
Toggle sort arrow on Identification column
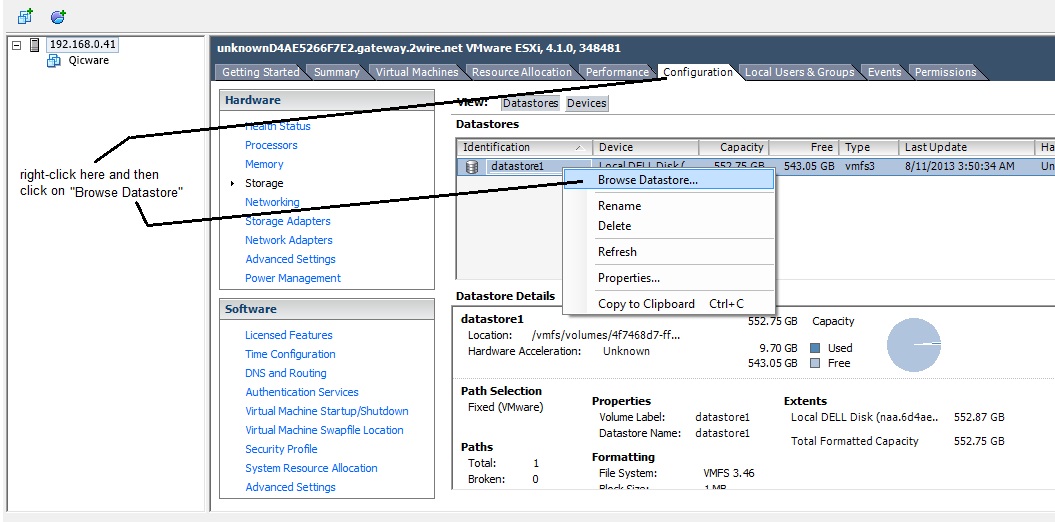coord(579,148)
